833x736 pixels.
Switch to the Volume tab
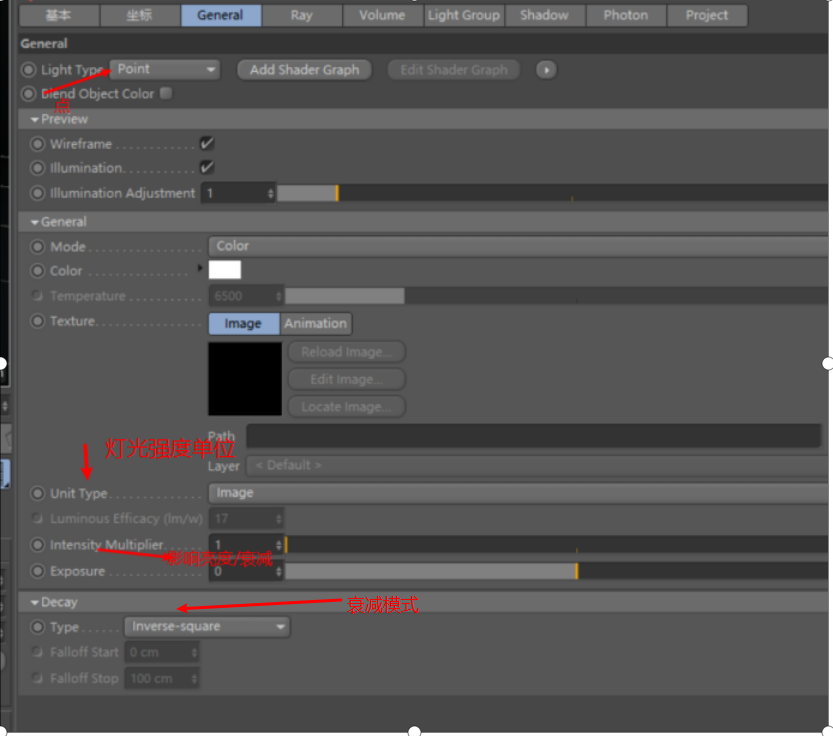[382, 15]
